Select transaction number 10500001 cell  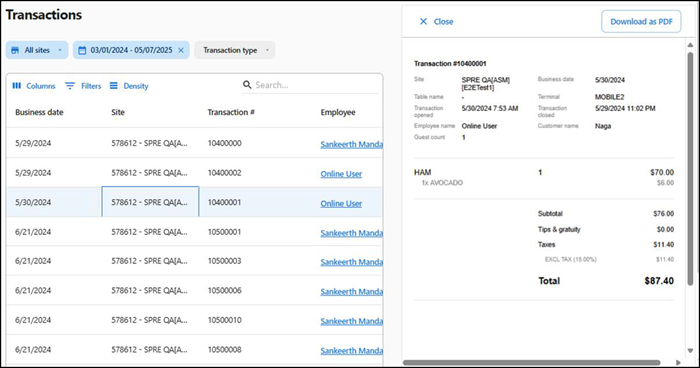click(x=225, y=232)
